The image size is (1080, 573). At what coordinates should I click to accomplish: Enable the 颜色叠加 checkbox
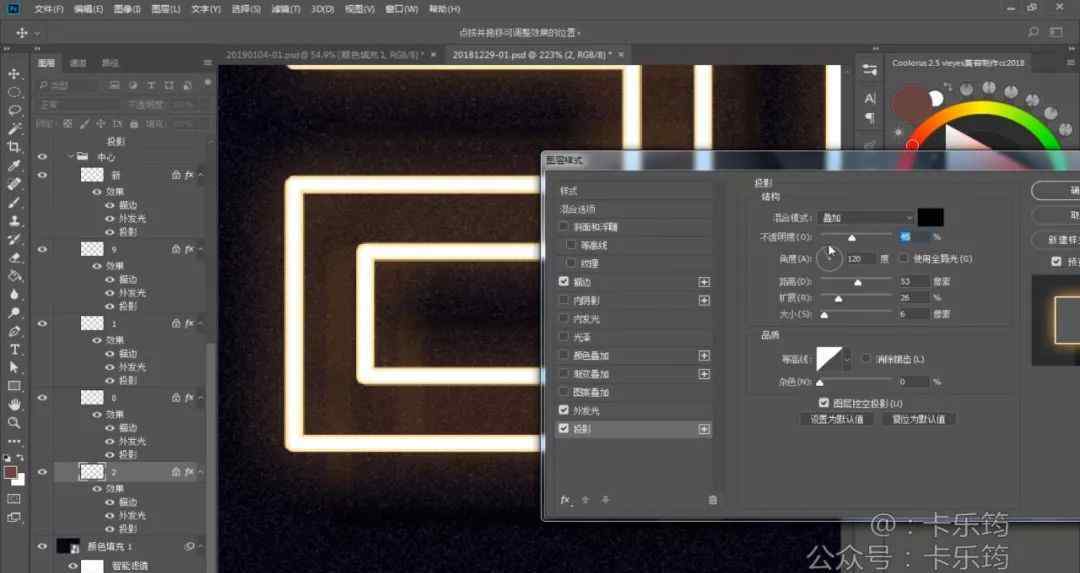pos(564,355)
